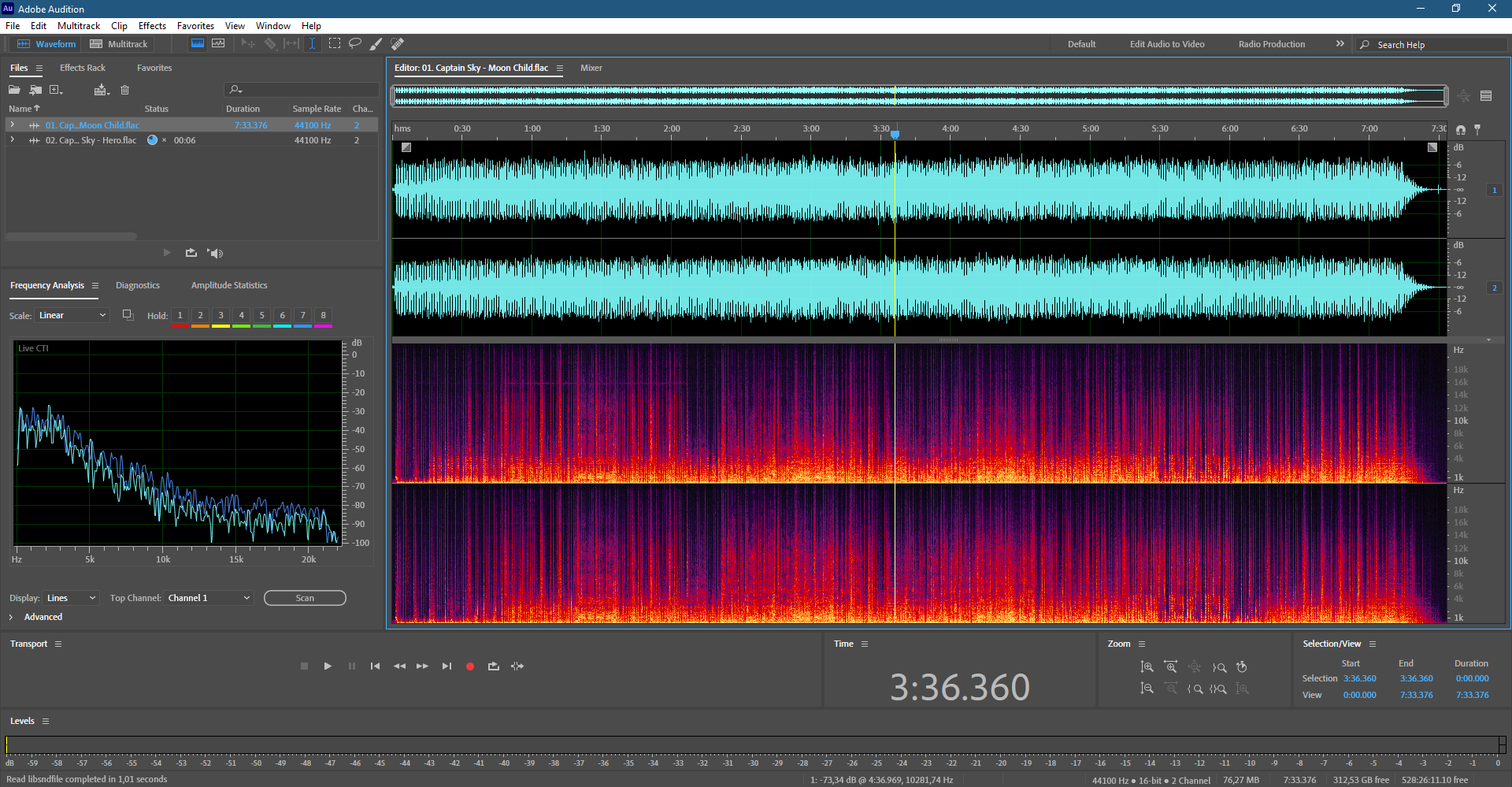The image size is (1512, 787).
Task: Open the Display Lines dropdown
Action: click(x=71, y=598)
